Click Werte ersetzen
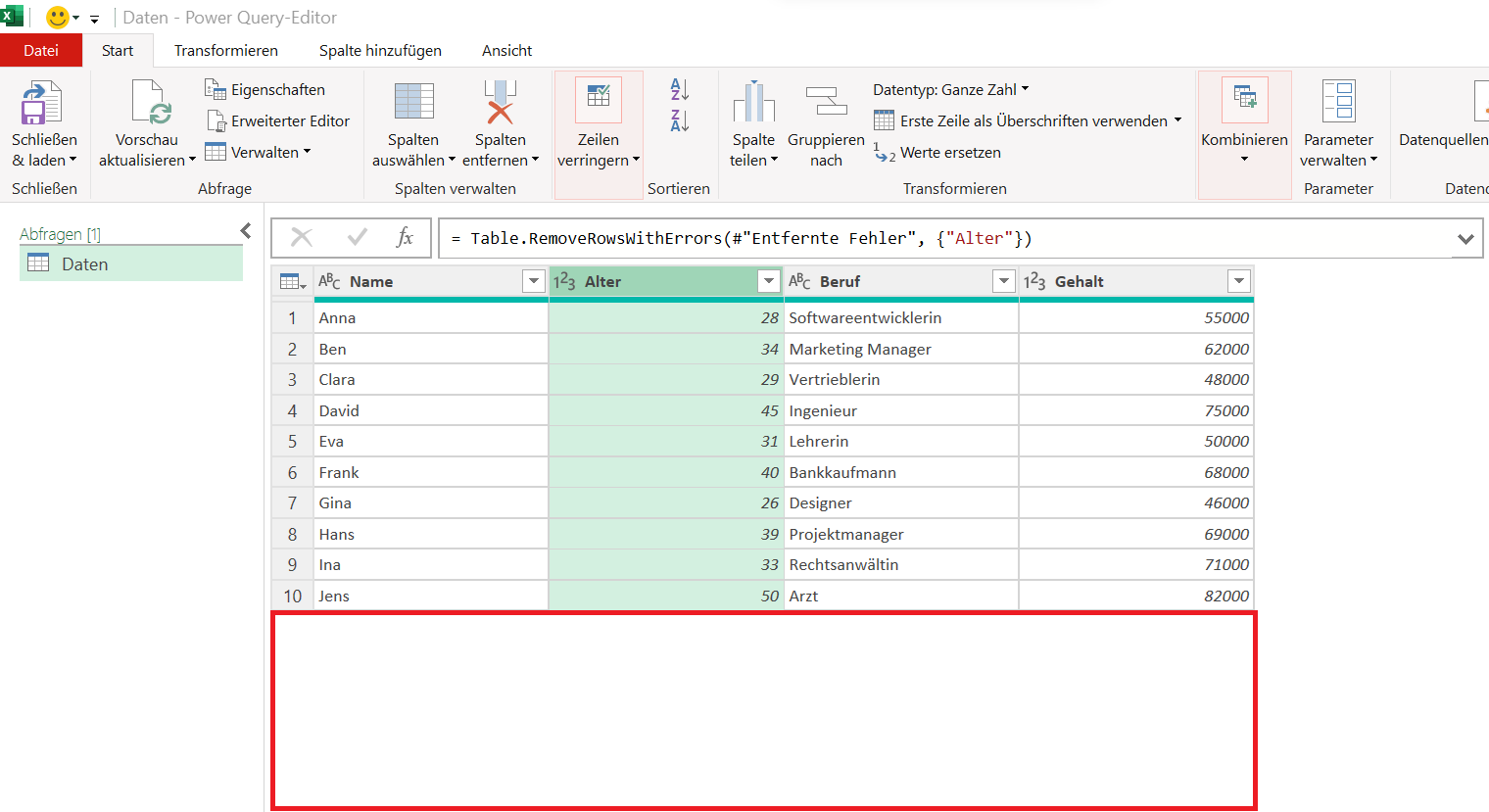 tap(937, 153)
